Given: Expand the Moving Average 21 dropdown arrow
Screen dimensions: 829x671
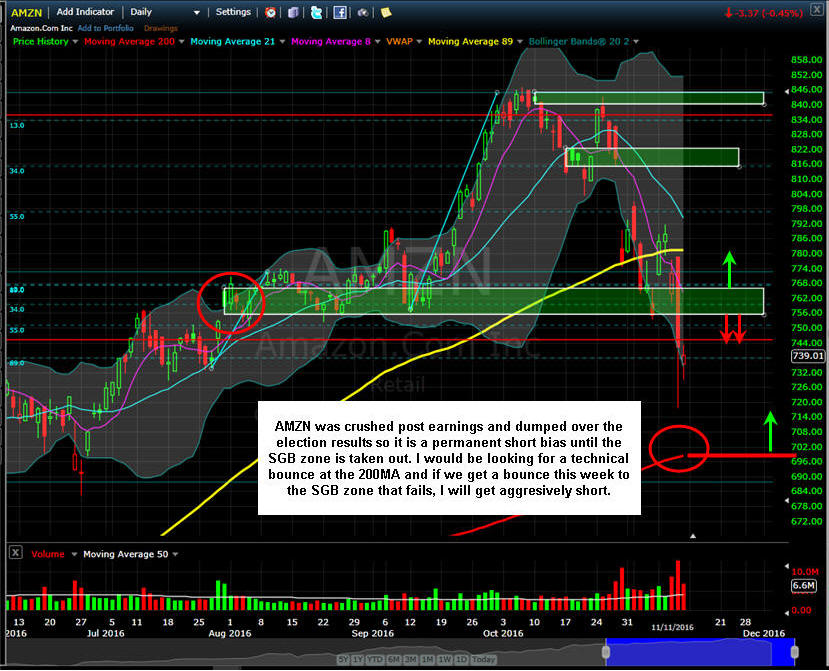Looking at the screenshot, I should (282, 42).
